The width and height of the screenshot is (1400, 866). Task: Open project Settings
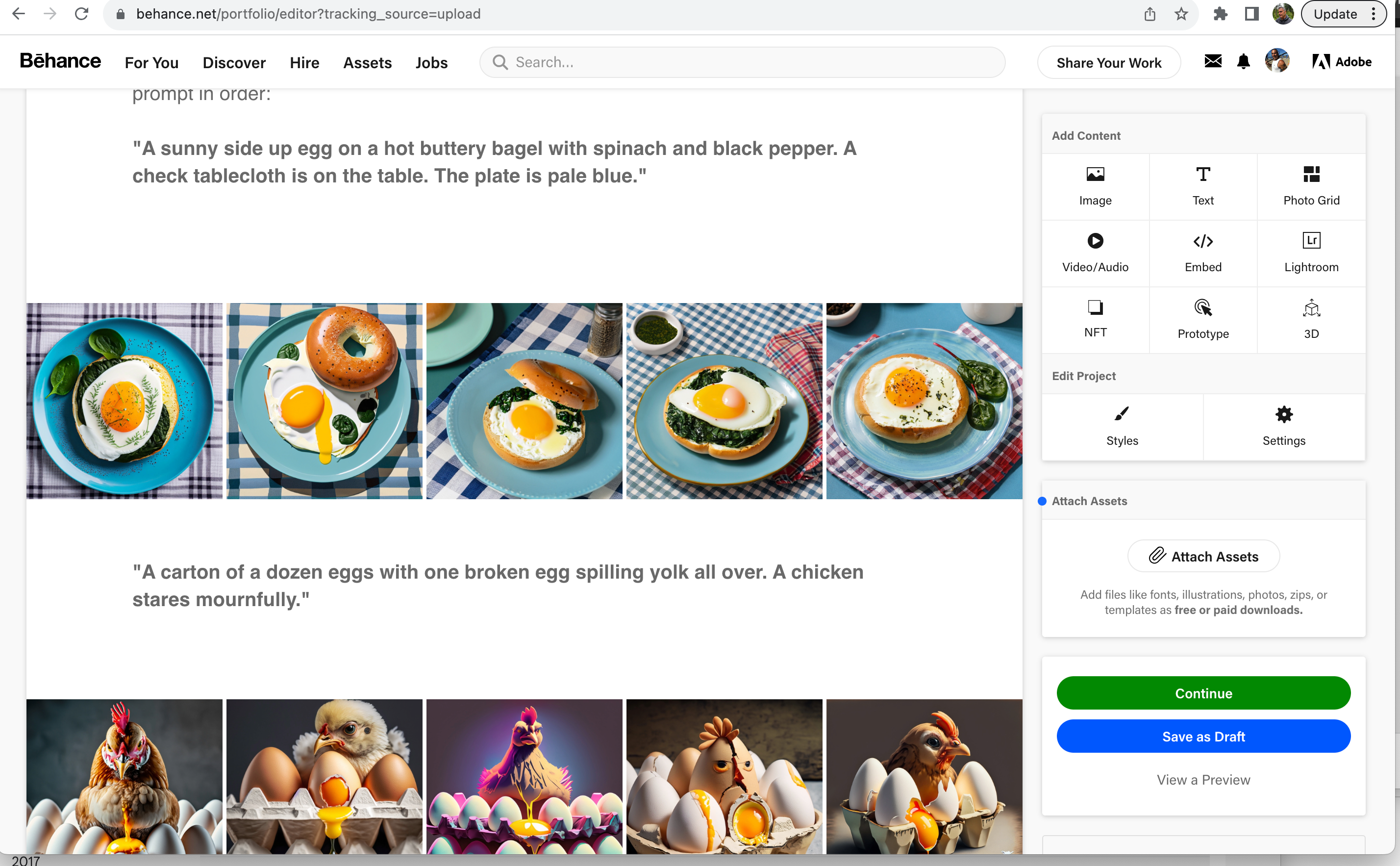1283,426
